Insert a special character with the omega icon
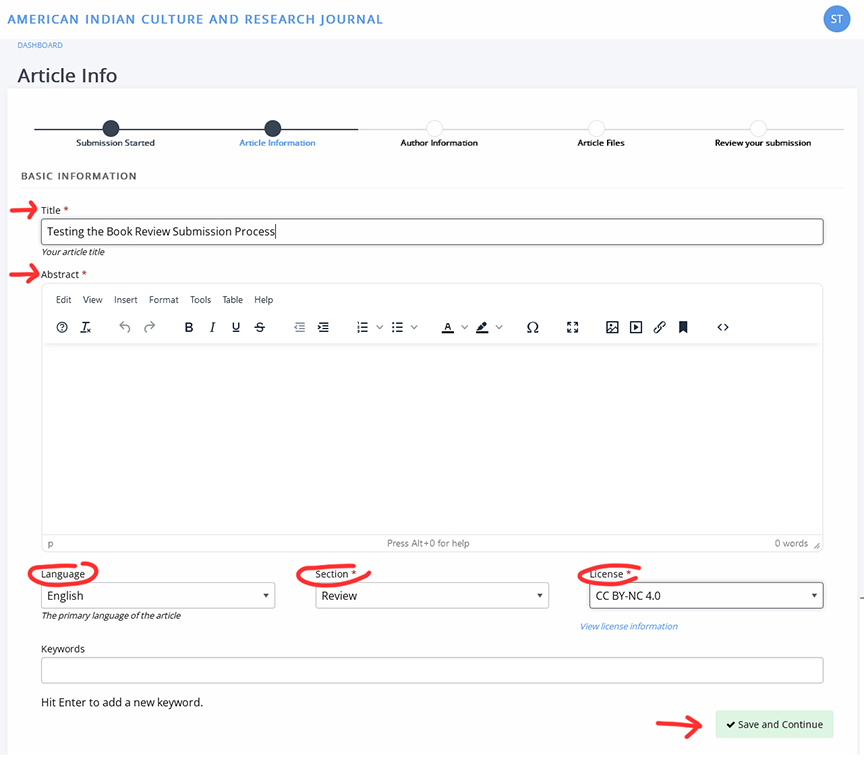Screen dimensions: 864x761 [533, 327]
